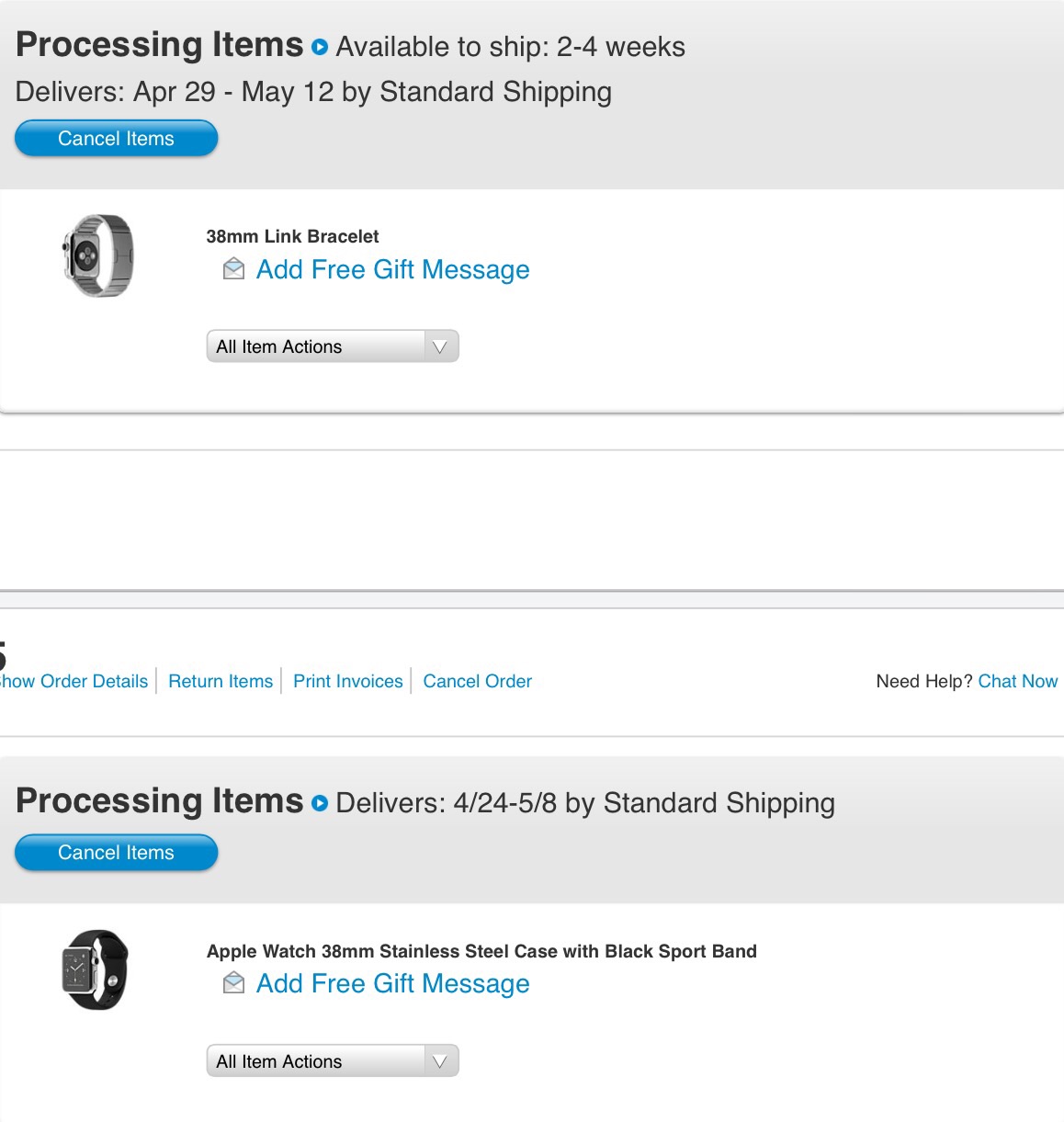The width and height of the screenshot is (1064, 1122).
Task: Choose the Cancel Order link
Action: pyautogui.click(x=478, y=681)
